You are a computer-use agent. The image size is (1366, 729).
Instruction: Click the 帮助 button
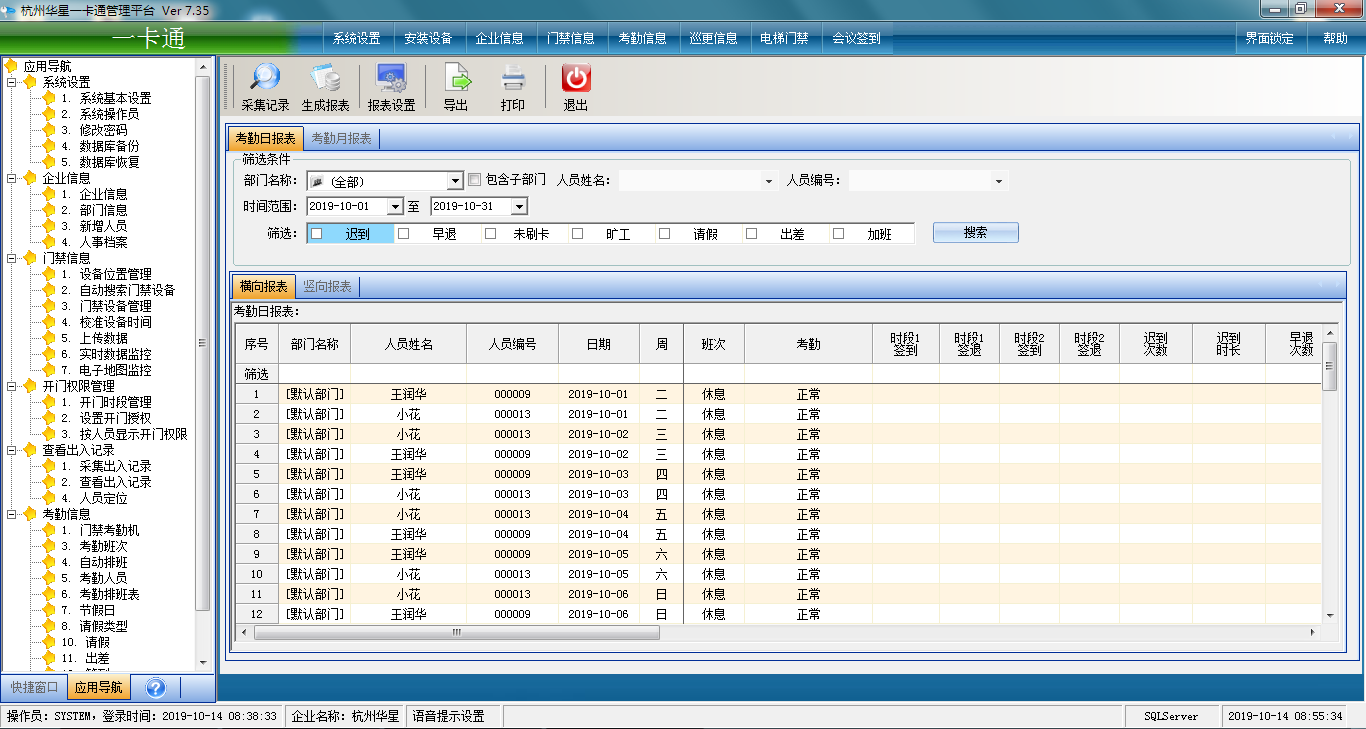coord(1335,39)
